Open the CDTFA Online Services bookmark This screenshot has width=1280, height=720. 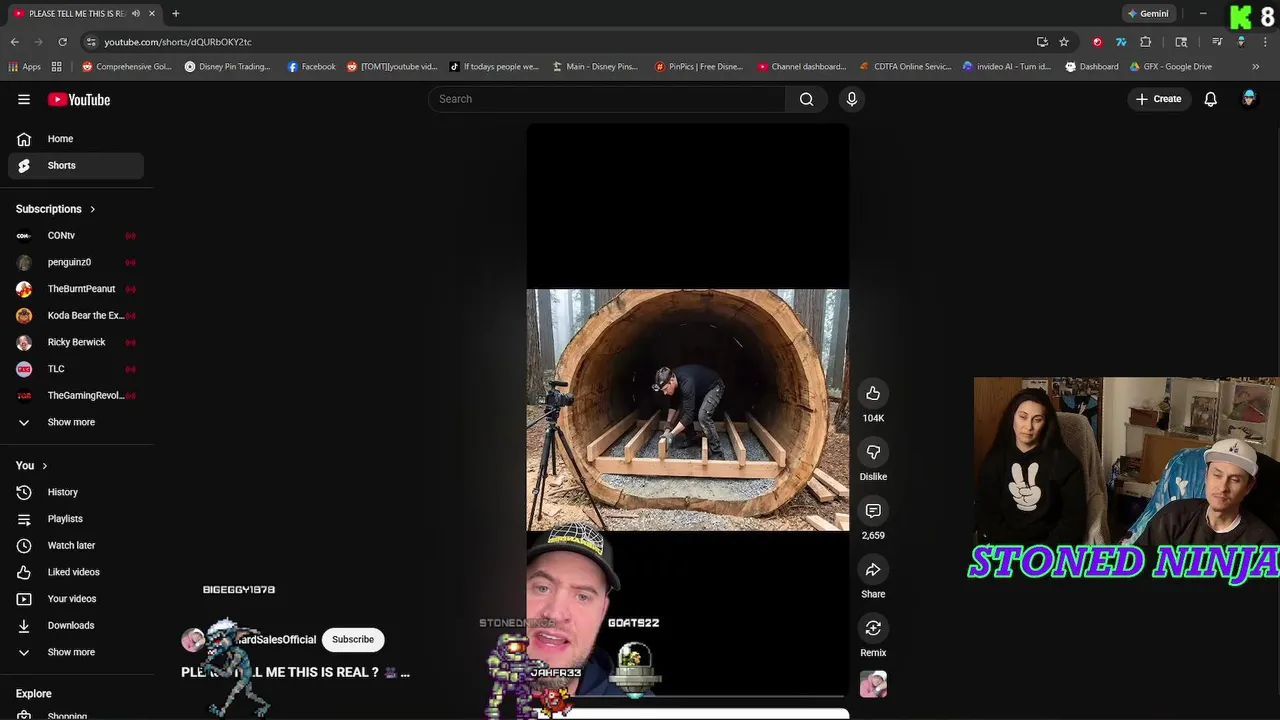pos(906,67)
